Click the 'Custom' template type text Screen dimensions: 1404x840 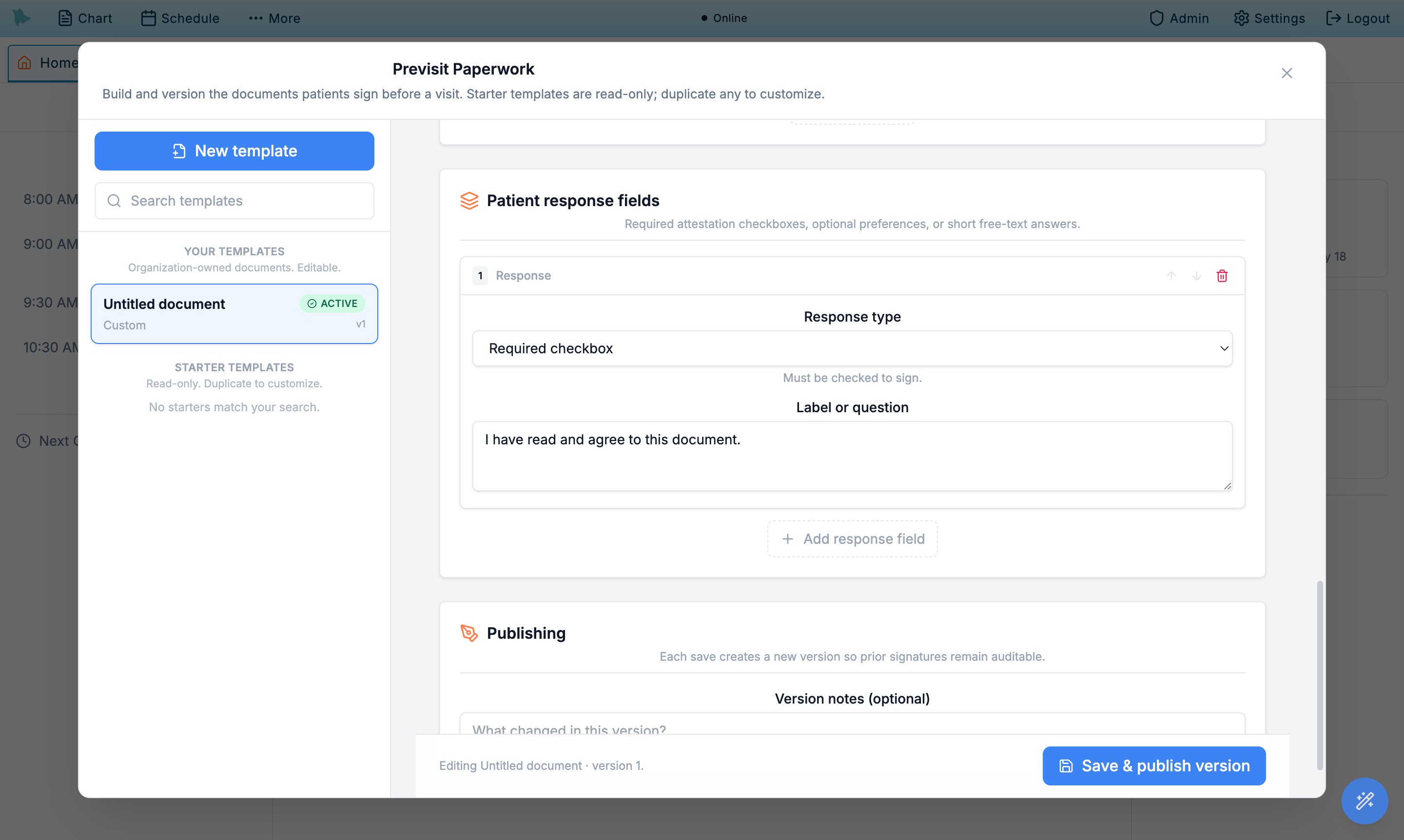coord(125,325)
